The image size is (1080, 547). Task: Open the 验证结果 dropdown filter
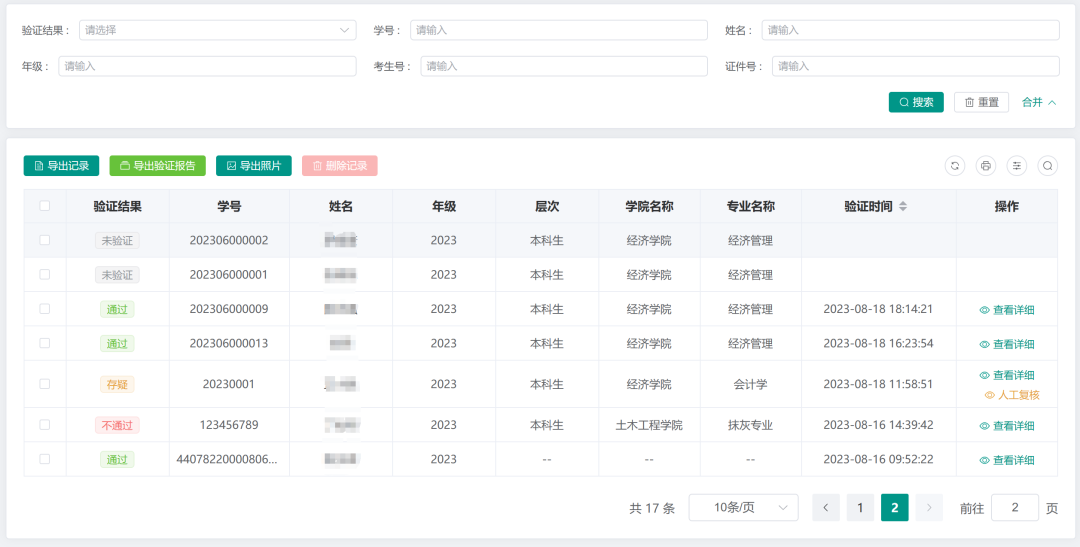[217, 30]
